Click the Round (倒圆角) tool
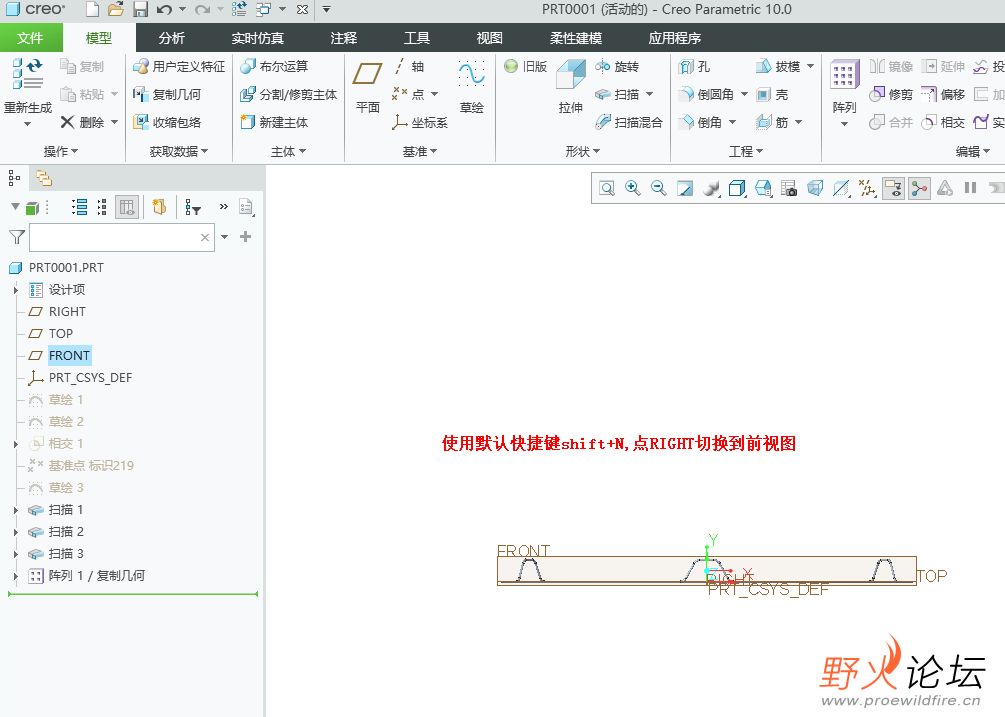 pos(706,94)
